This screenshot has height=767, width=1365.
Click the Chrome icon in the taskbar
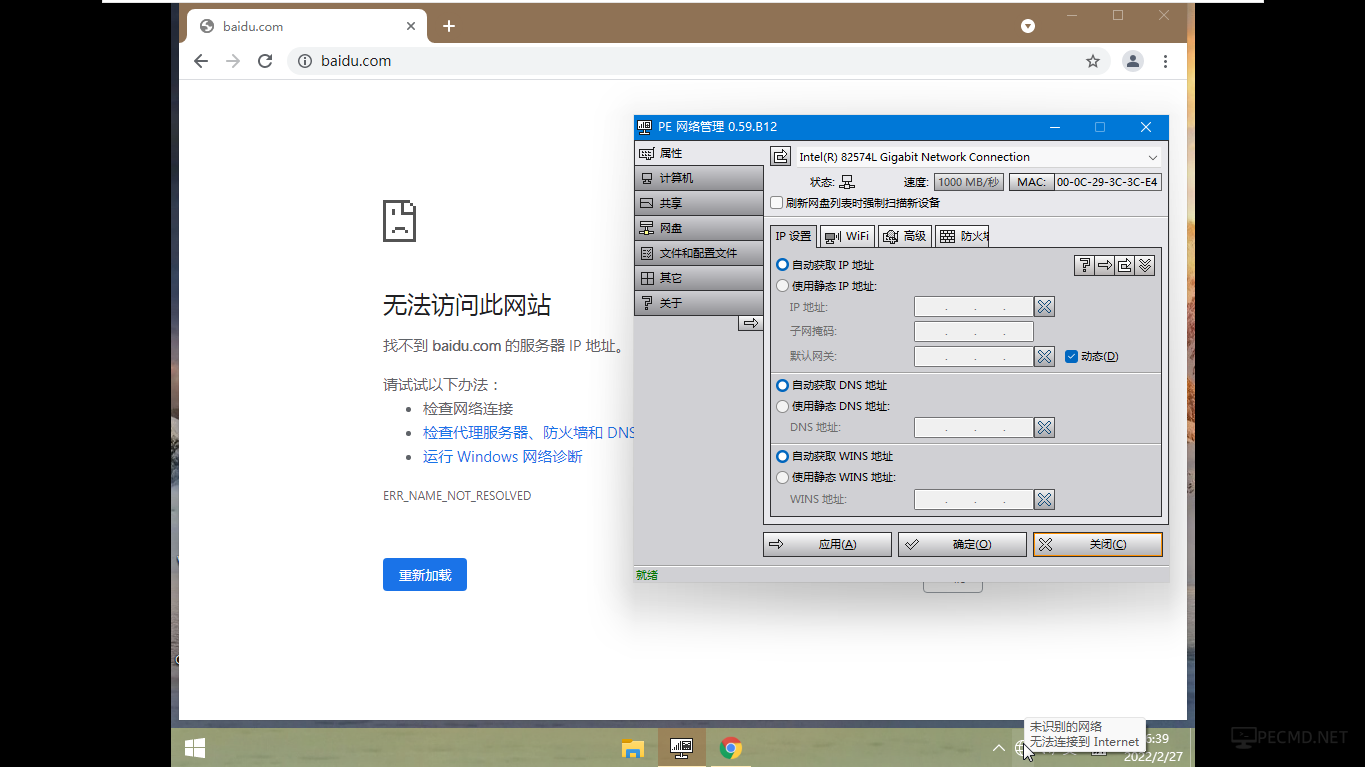731,748
